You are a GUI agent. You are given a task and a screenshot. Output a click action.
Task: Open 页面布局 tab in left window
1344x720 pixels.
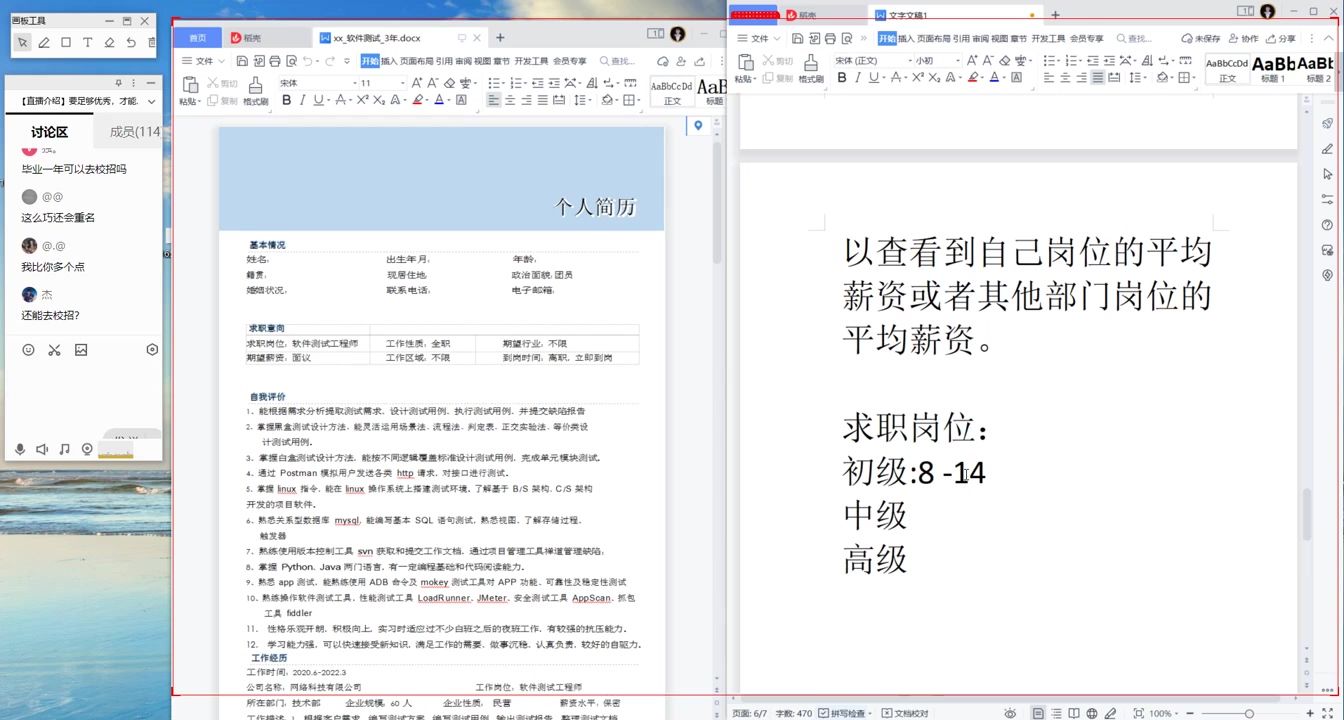(x=416, y=61)
